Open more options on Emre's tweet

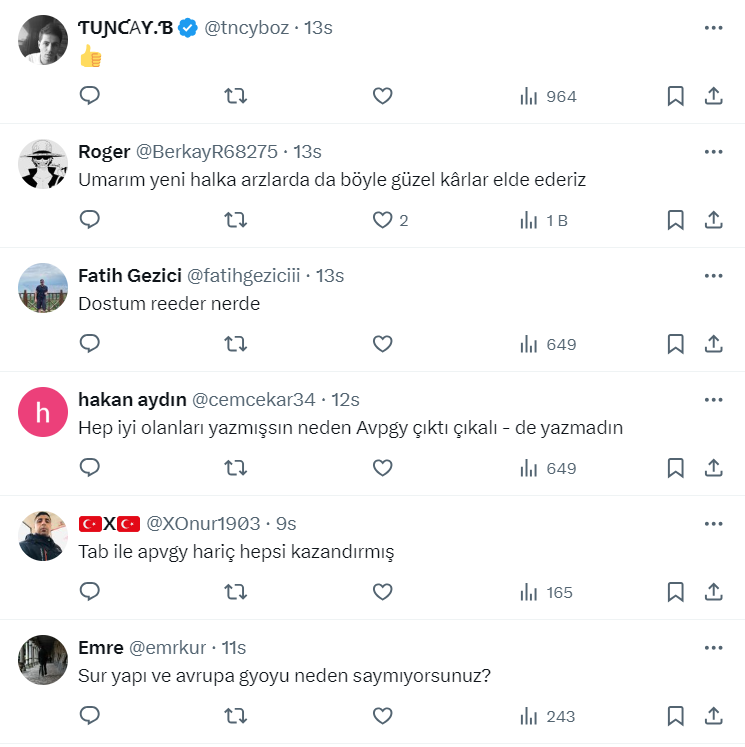coord(713,648)
